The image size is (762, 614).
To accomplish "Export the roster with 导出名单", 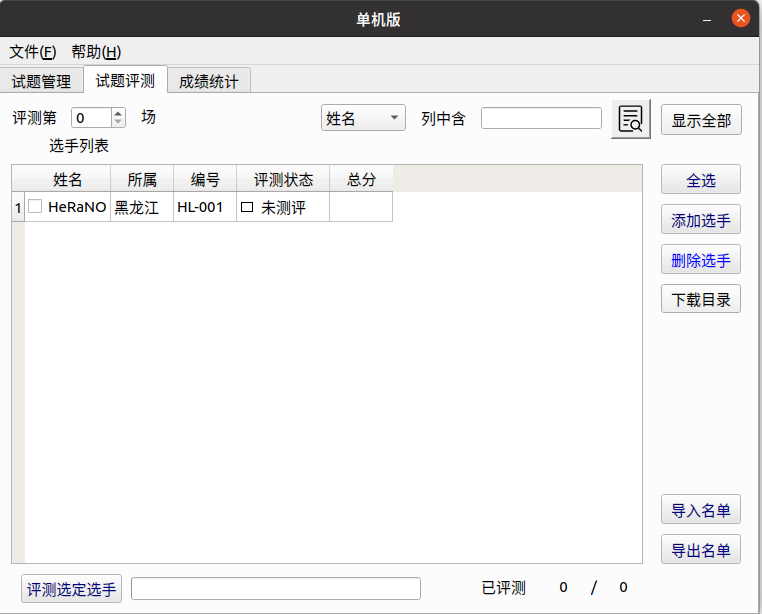I will 701,550.
